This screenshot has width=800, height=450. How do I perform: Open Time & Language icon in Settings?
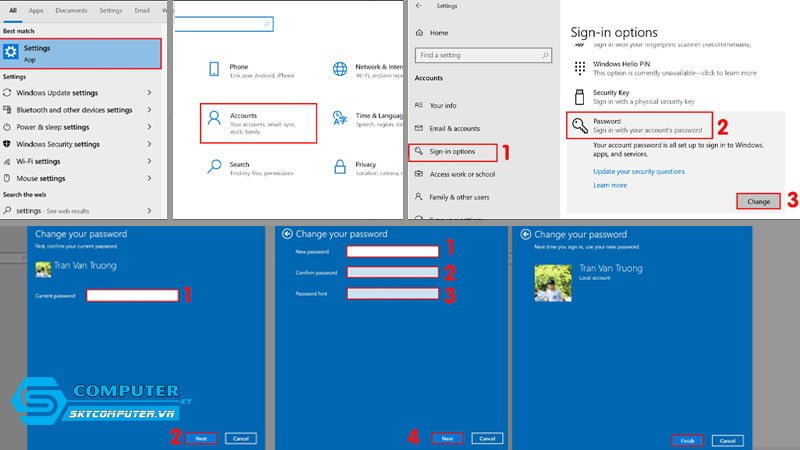click(339, 118)
